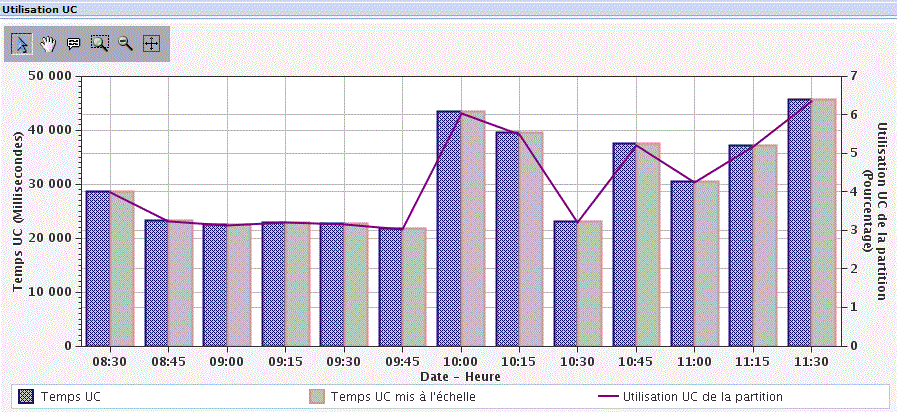Click the gray scaled bar at 09:45

(x=414, y=287)
